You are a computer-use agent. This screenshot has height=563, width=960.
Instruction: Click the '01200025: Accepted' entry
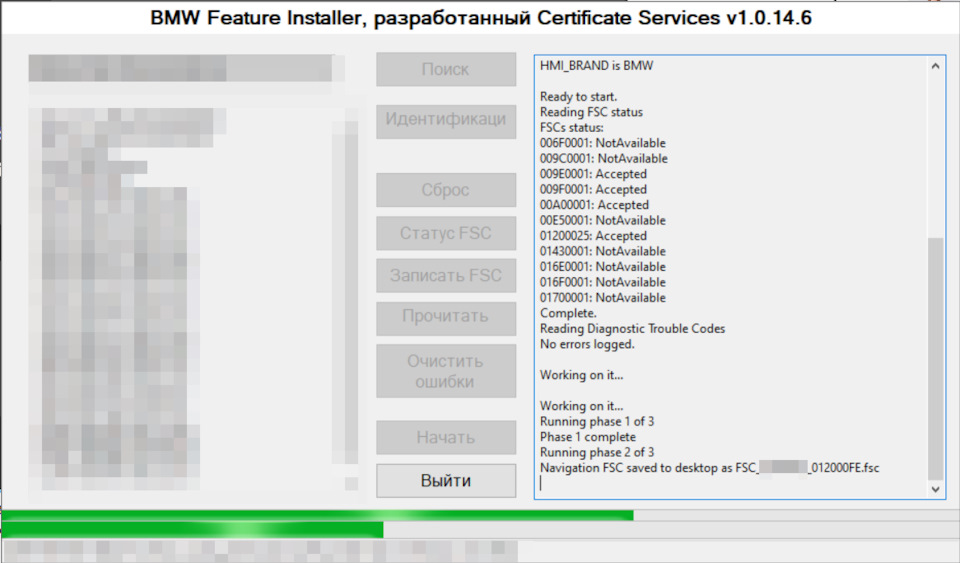click(593, 236)
